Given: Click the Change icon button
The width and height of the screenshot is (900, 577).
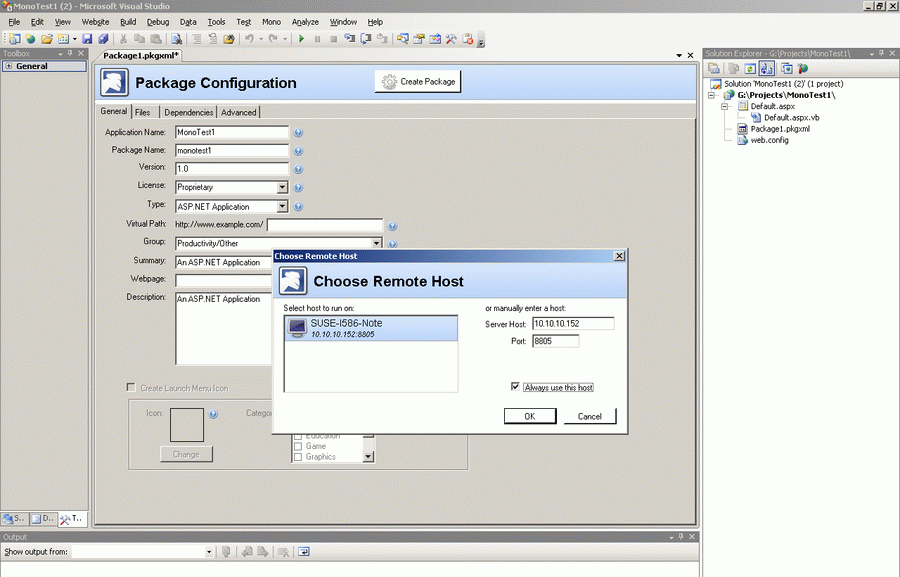Looking at the screenshot, I should tap(186, 454).
